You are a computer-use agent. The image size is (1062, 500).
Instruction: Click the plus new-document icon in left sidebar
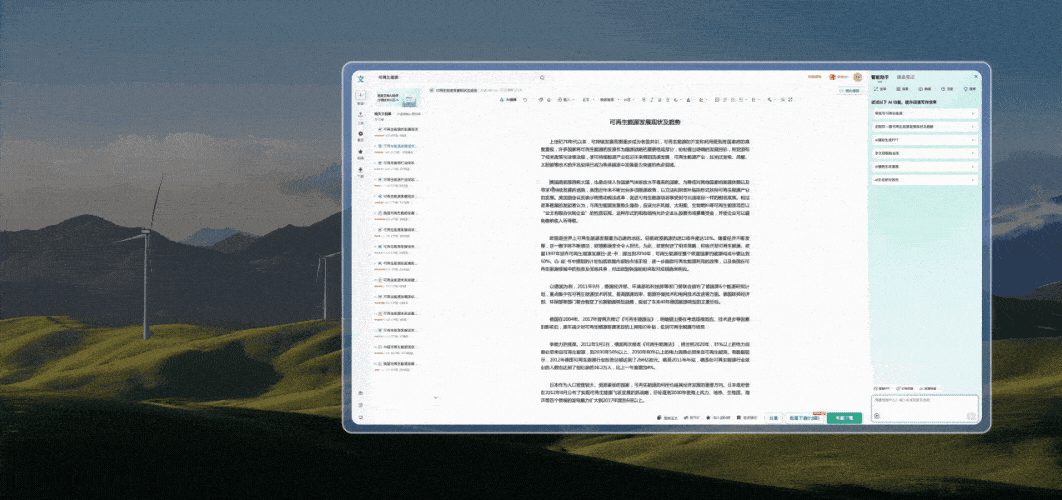coord(360,96)
